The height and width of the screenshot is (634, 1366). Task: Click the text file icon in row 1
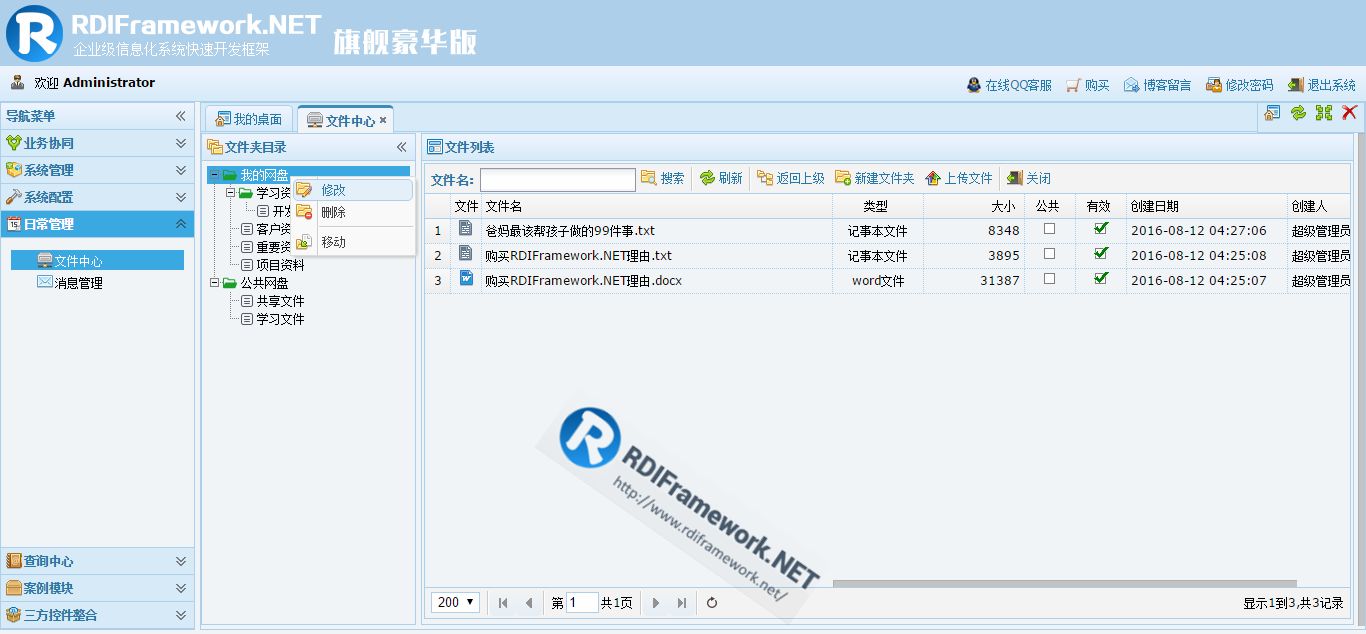(x=466, y=228)
